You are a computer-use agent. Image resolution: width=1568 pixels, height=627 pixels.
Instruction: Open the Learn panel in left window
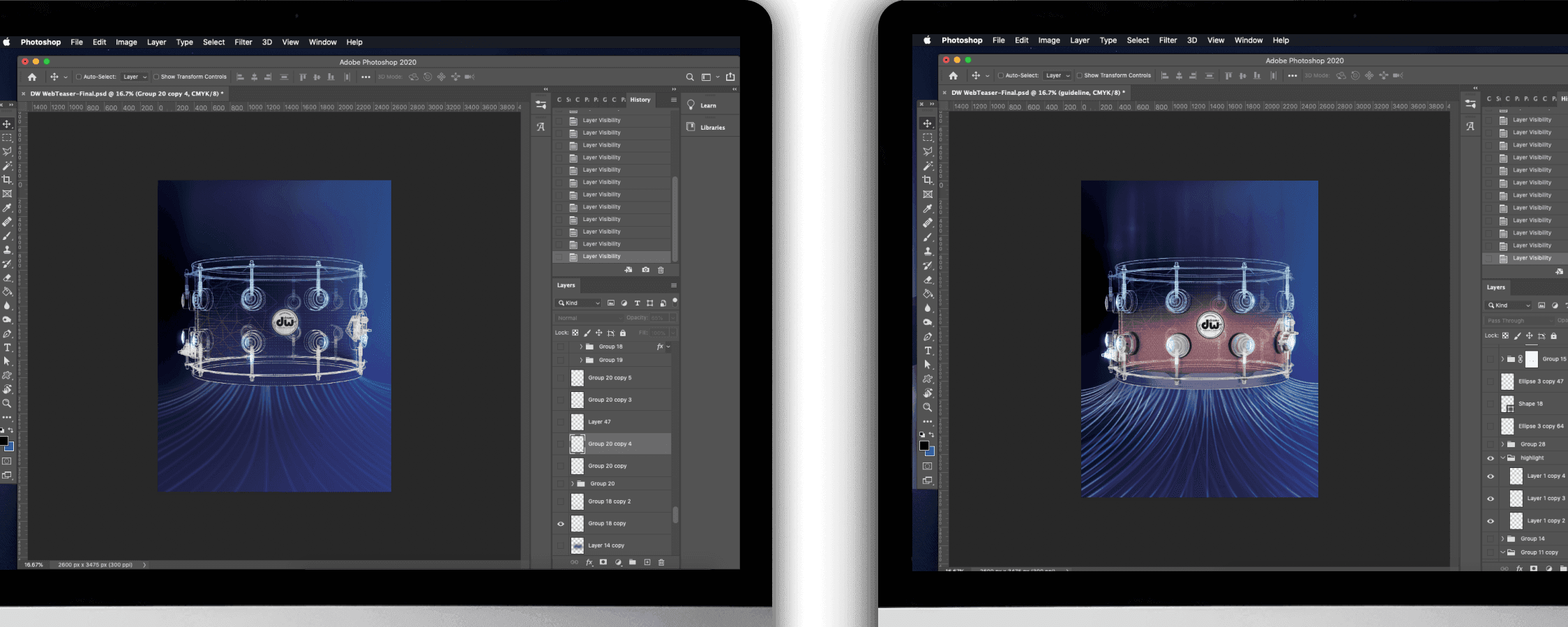[x=709, y=105]
